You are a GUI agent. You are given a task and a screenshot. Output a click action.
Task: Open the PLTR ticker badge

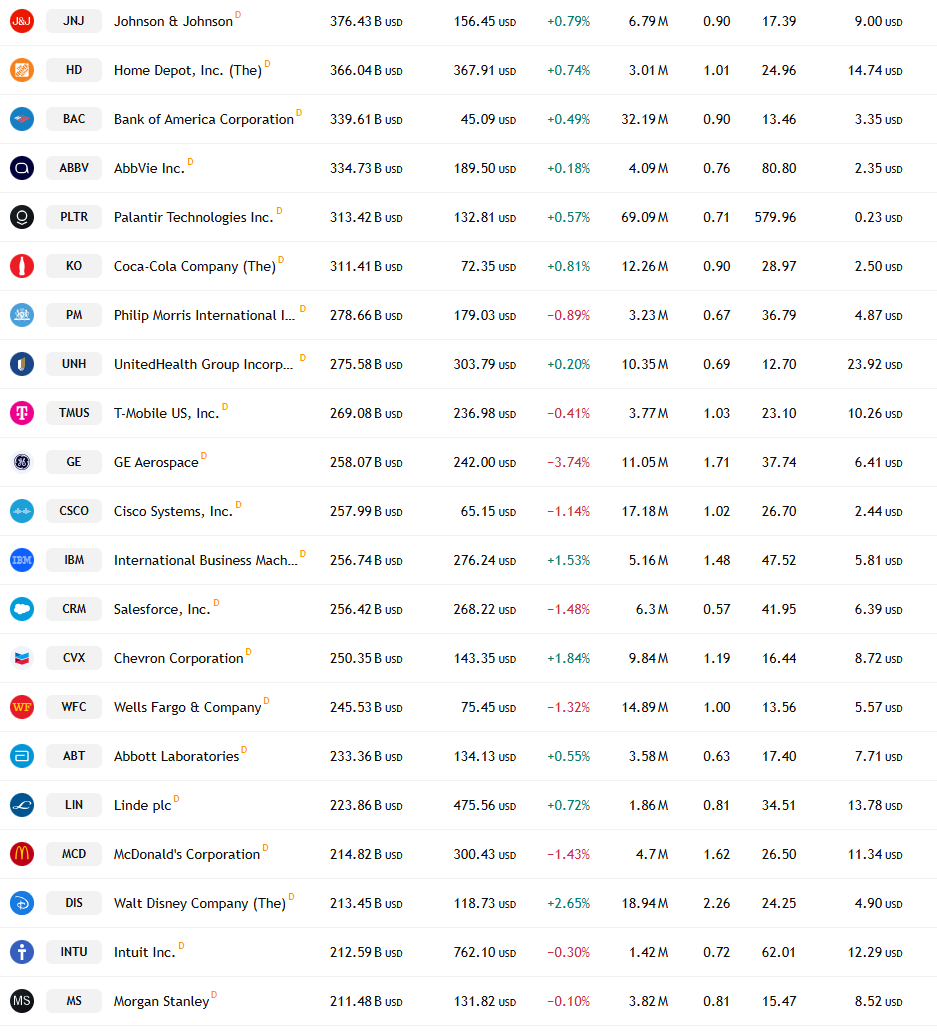point(74,217)
